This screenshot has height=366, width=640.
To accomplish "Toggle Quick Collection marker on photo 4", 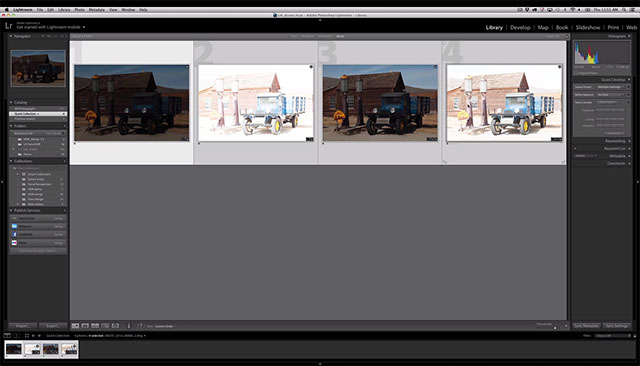I will point(560,67).
